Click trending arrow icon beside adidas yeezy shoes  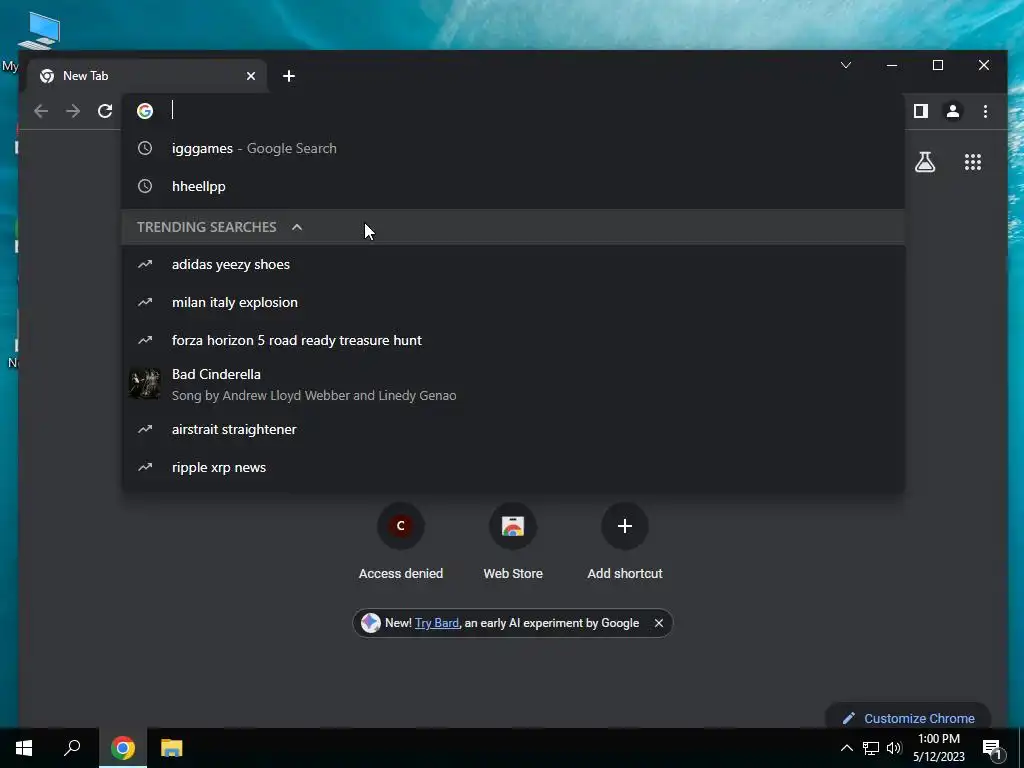(145, 264)
